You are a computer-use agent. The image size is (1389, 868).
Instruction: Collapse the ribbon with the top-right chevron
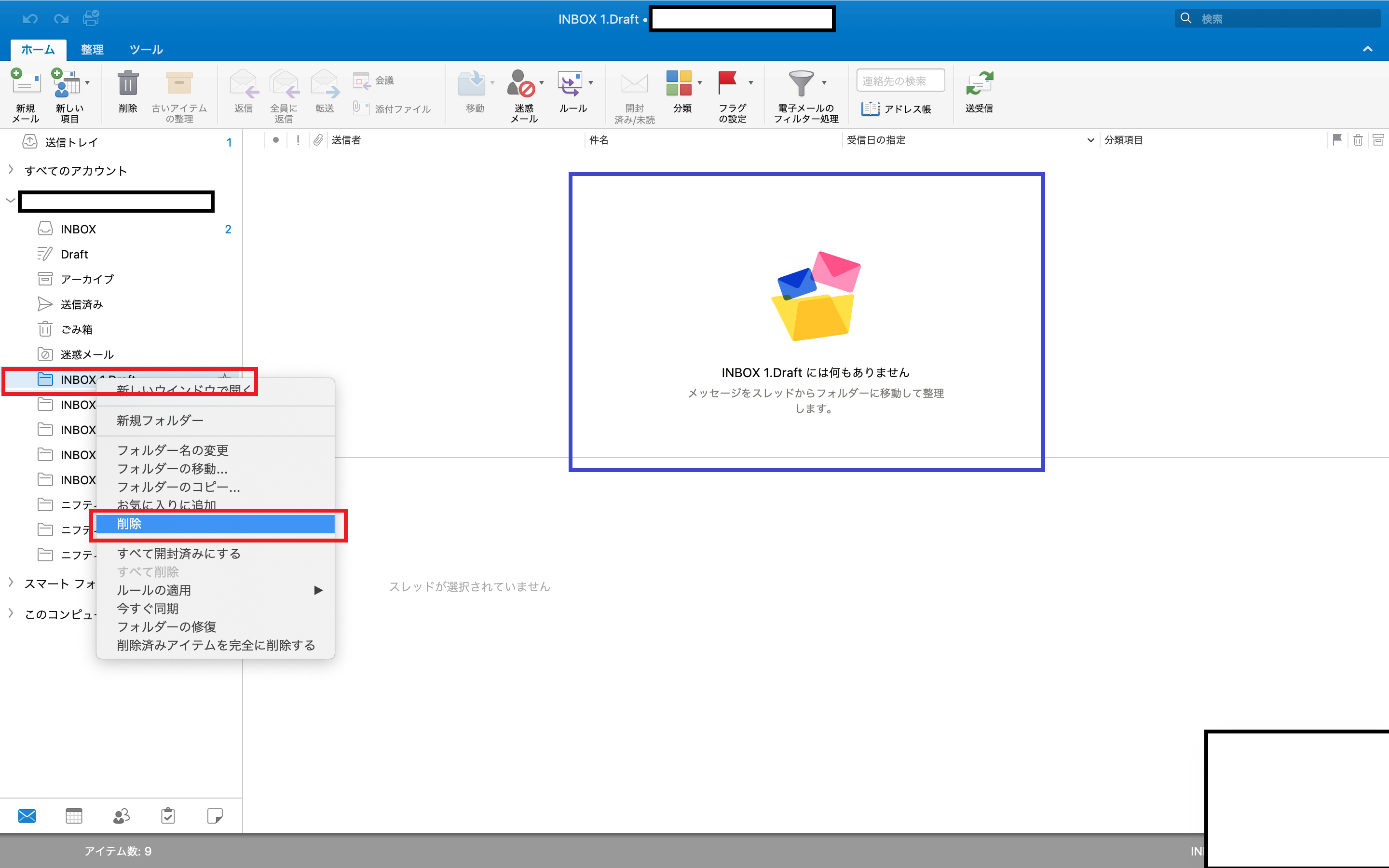point(1368,49)
